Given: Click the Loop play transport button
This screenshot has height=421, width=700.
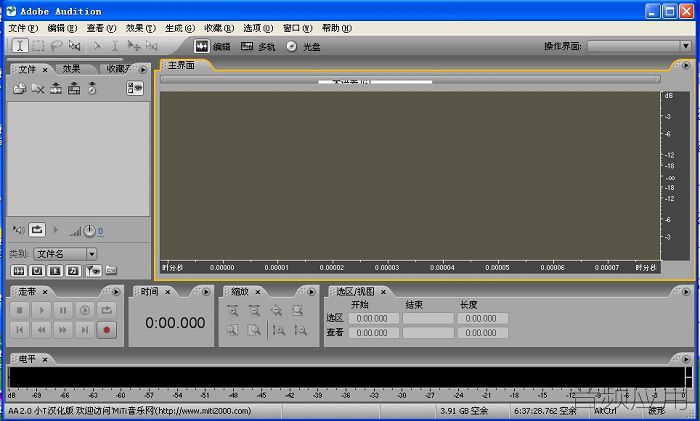Looking at the screenshot, I should 107,310.
